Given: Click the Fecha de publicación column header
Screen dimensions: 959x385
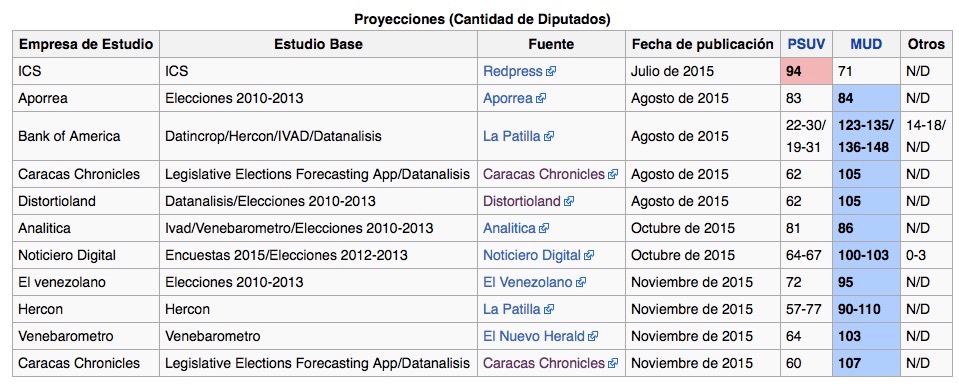Looking at the screenshot, I should tap(703, 44).
